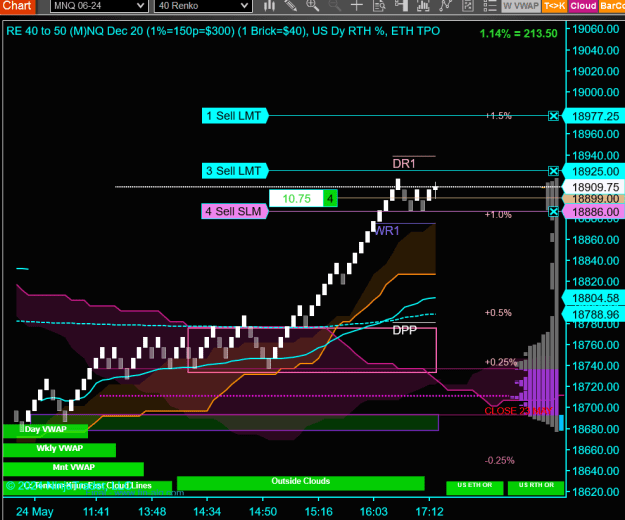This screenshot has height=520, width=625.
Task: Click the +1.5% level label
Action: point(498,116)
